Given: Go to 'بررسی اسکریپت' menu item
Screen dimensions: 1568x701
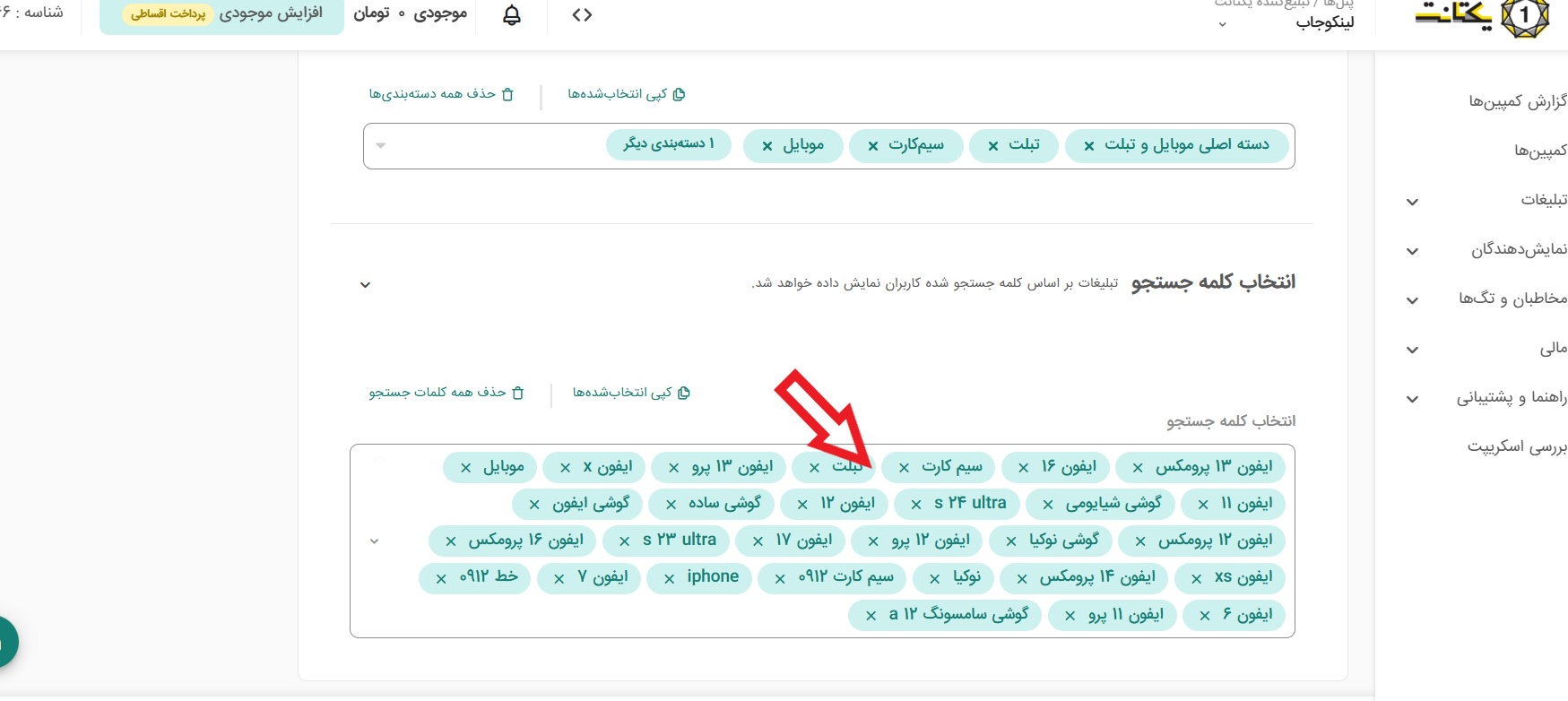Looking at the screenshot, I should click(x=1516, y=446).
